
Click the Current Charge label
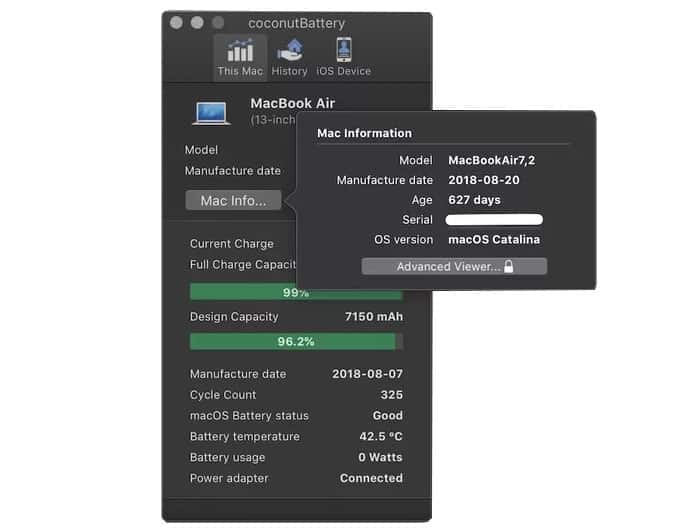(x=231, y=244)
